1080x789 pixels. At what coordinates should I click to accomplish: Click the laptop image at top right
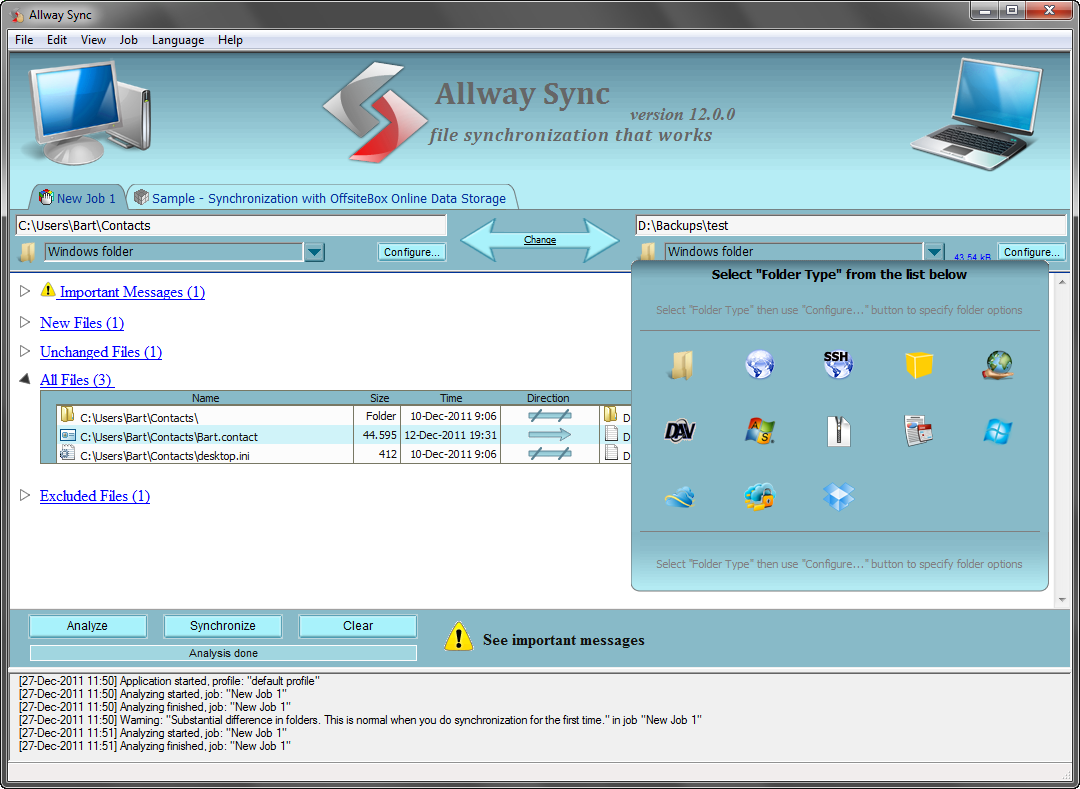point(976,114)
